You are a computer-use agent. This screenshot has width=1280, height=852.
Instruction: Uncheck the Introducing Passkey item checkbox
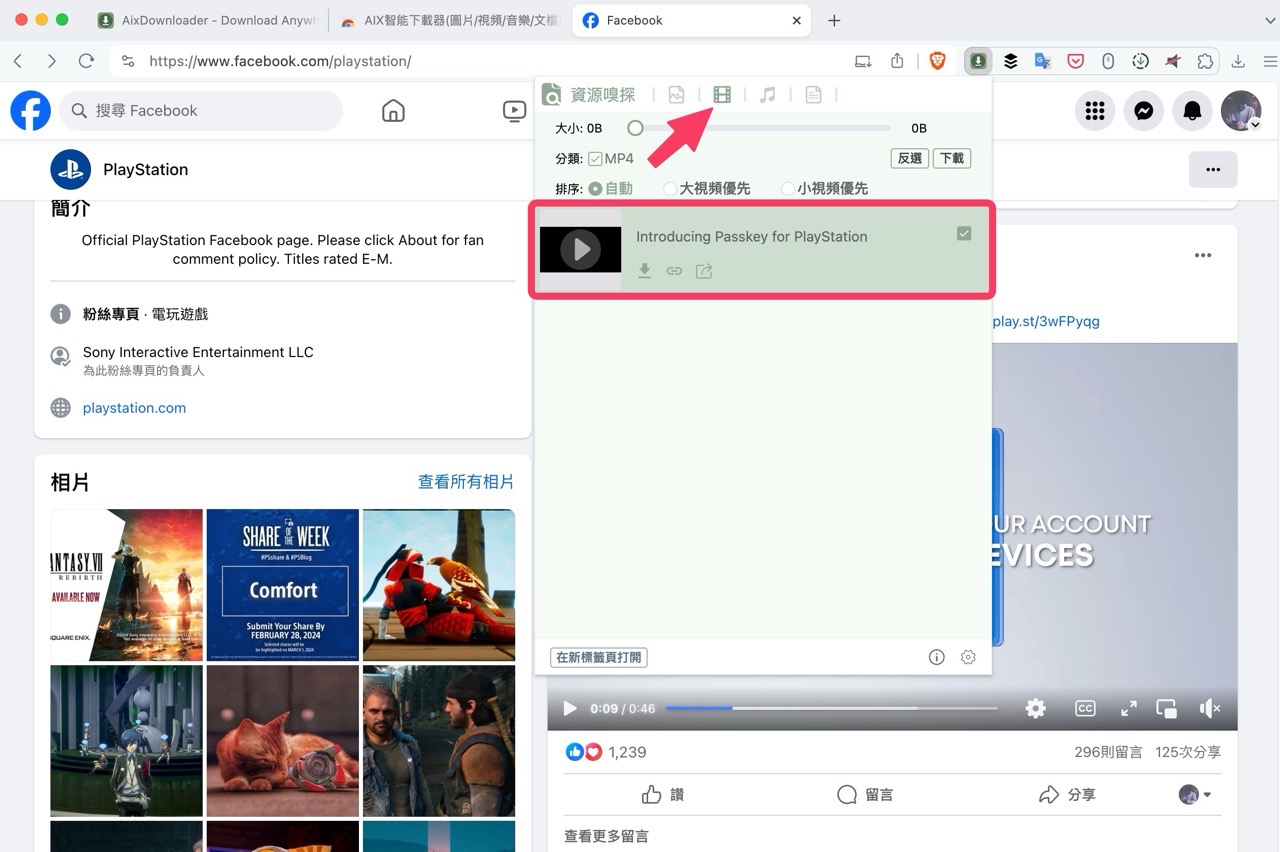964,233
